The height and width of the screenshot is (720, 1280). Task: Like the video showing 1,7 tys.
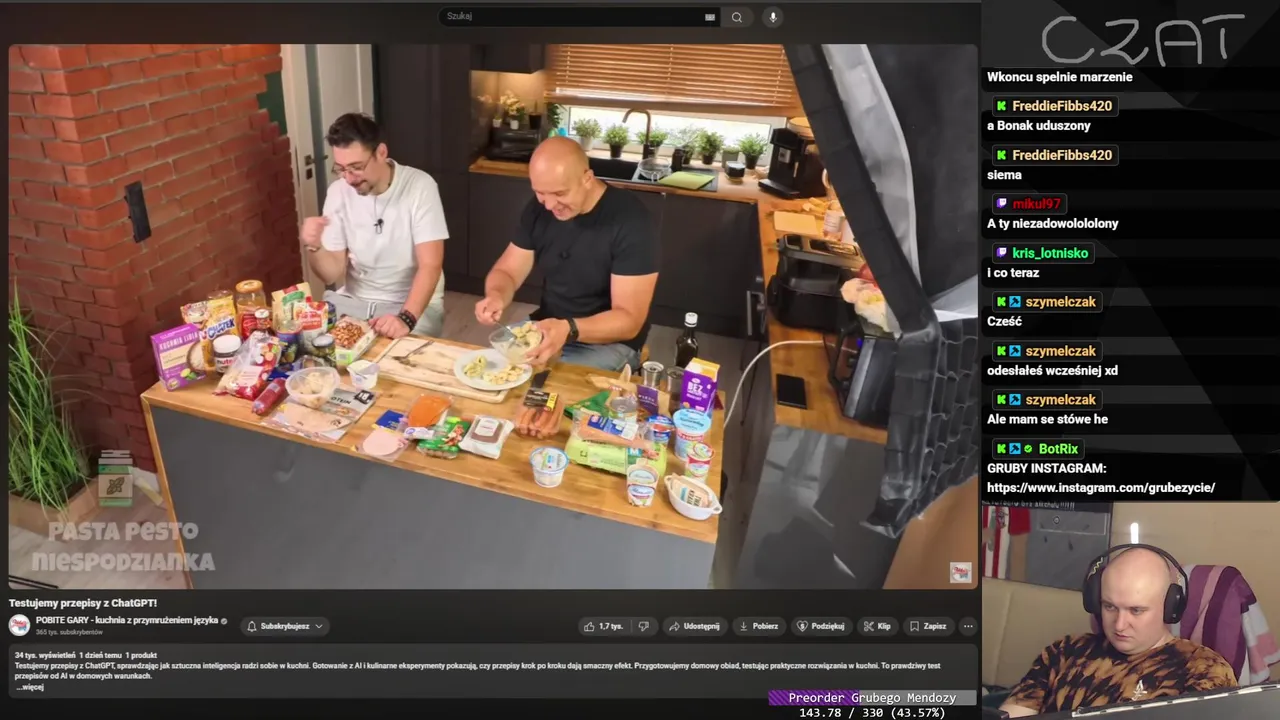[x=603, y=626]
